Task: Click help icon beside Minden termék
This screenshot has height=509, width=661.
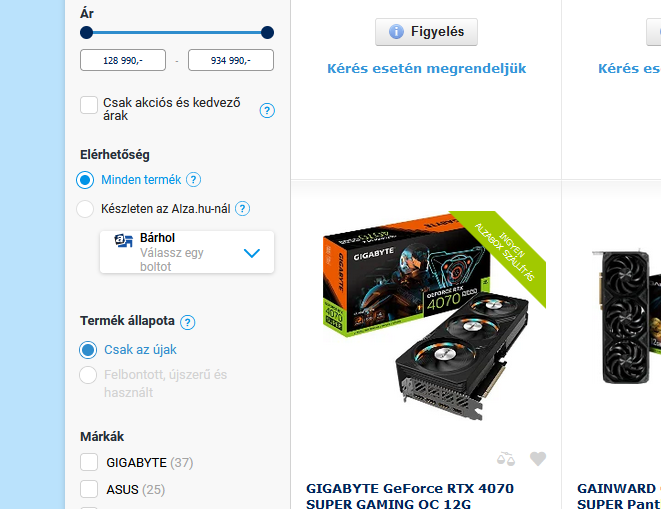Action: click(193, 180)
